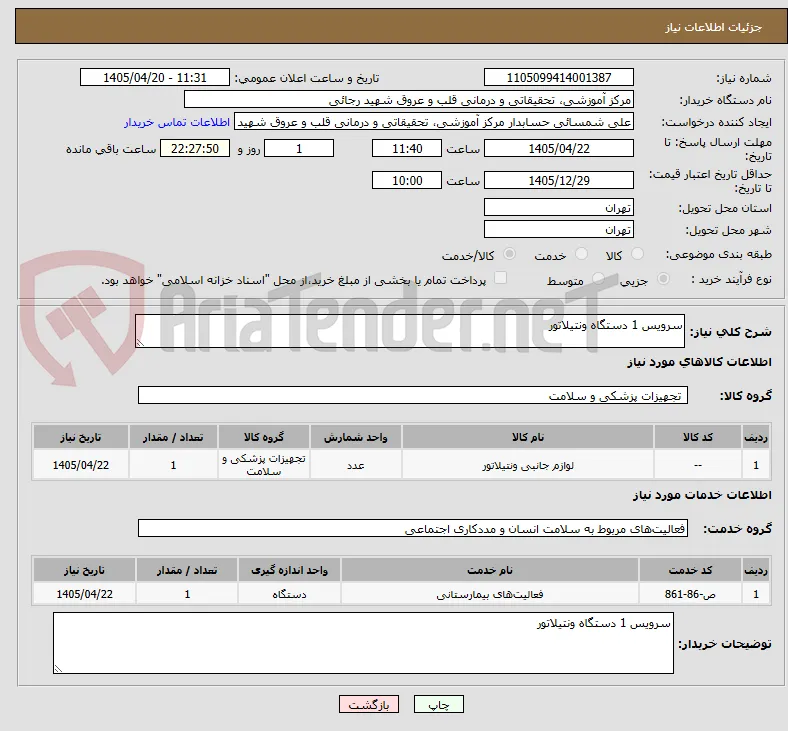Click the ایجاد کننده درخواست field
The image size is (788, 731).
(434, 122)
